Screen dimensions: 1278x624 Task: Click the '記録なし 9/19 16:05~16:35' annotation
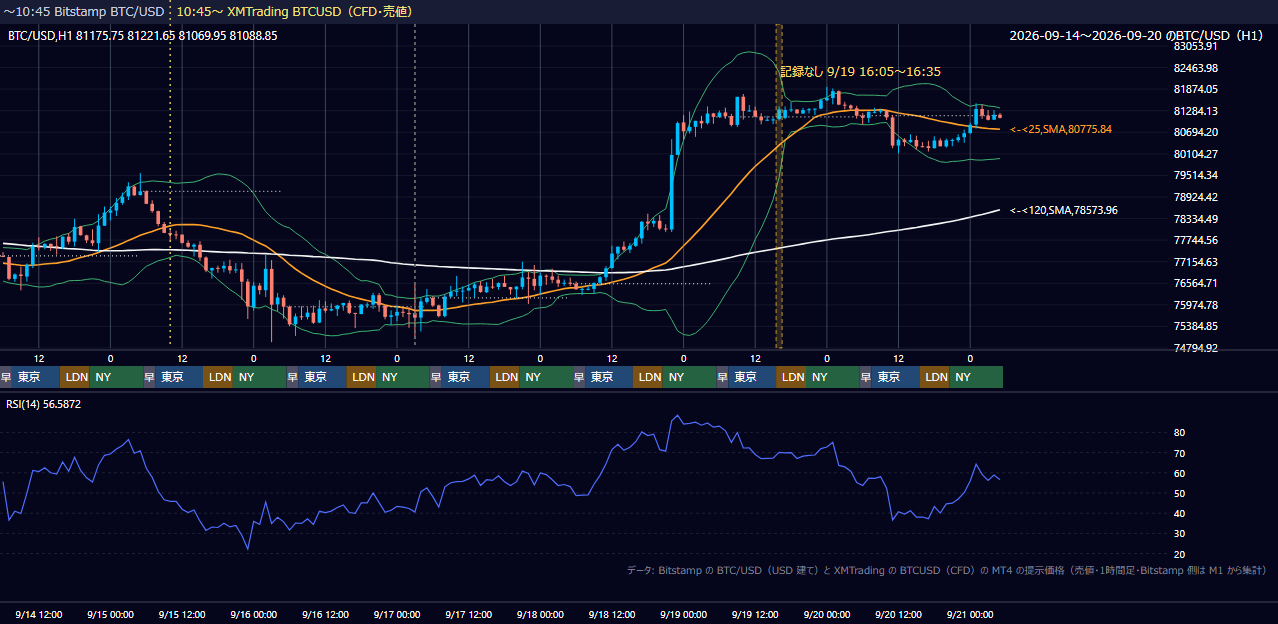pos(860,72)
